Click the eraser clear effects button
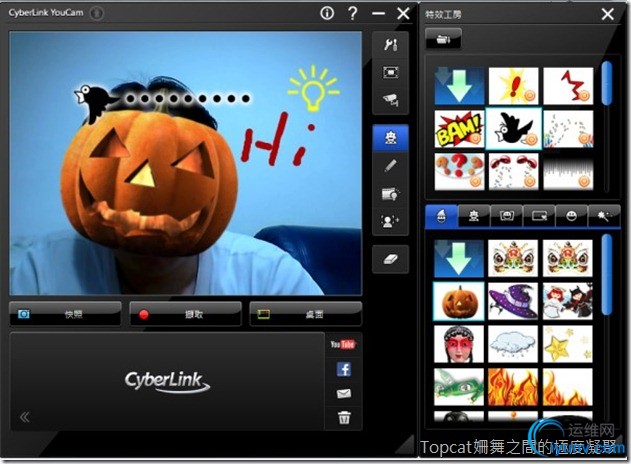The height and width of the screenshot is (464, 631). point(390,259)
